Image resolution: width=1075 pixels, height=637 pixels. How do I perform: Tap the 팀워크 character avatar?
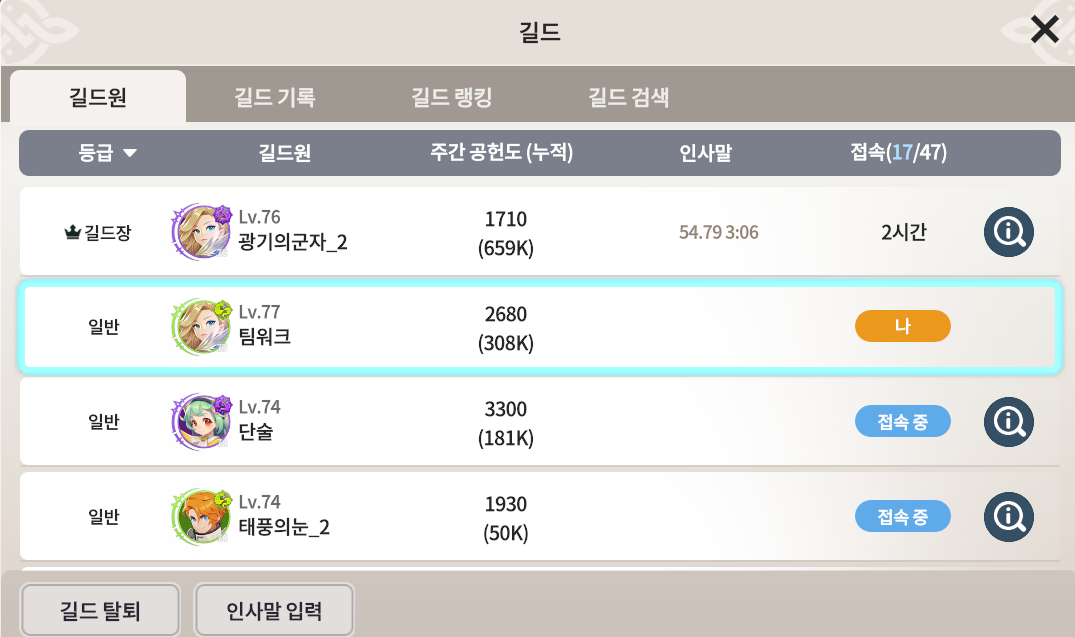point(199,327)
